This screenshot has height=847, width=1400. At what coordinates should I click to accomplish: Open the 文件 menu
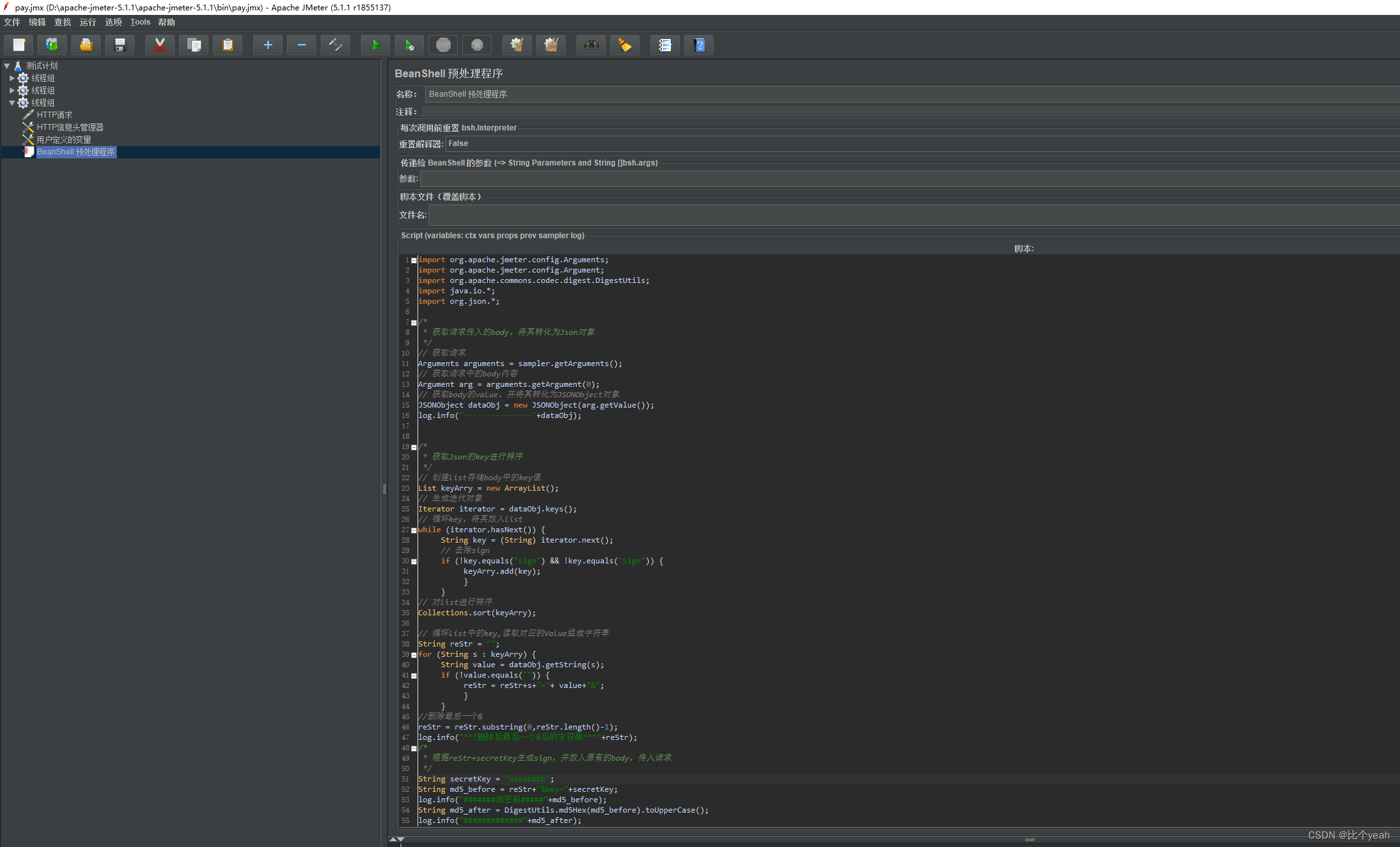[12, 22]
